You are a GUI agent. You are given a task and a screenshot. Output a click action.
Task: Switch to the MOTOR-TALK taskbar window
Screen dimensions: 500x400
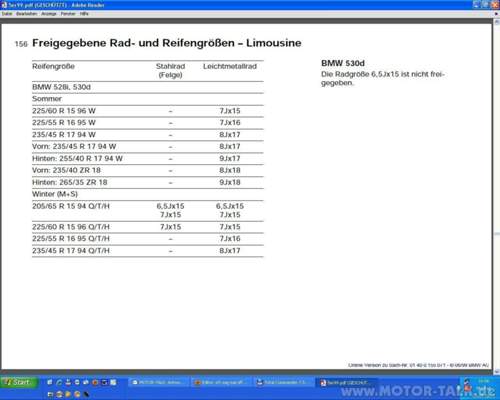coord(158,382)
